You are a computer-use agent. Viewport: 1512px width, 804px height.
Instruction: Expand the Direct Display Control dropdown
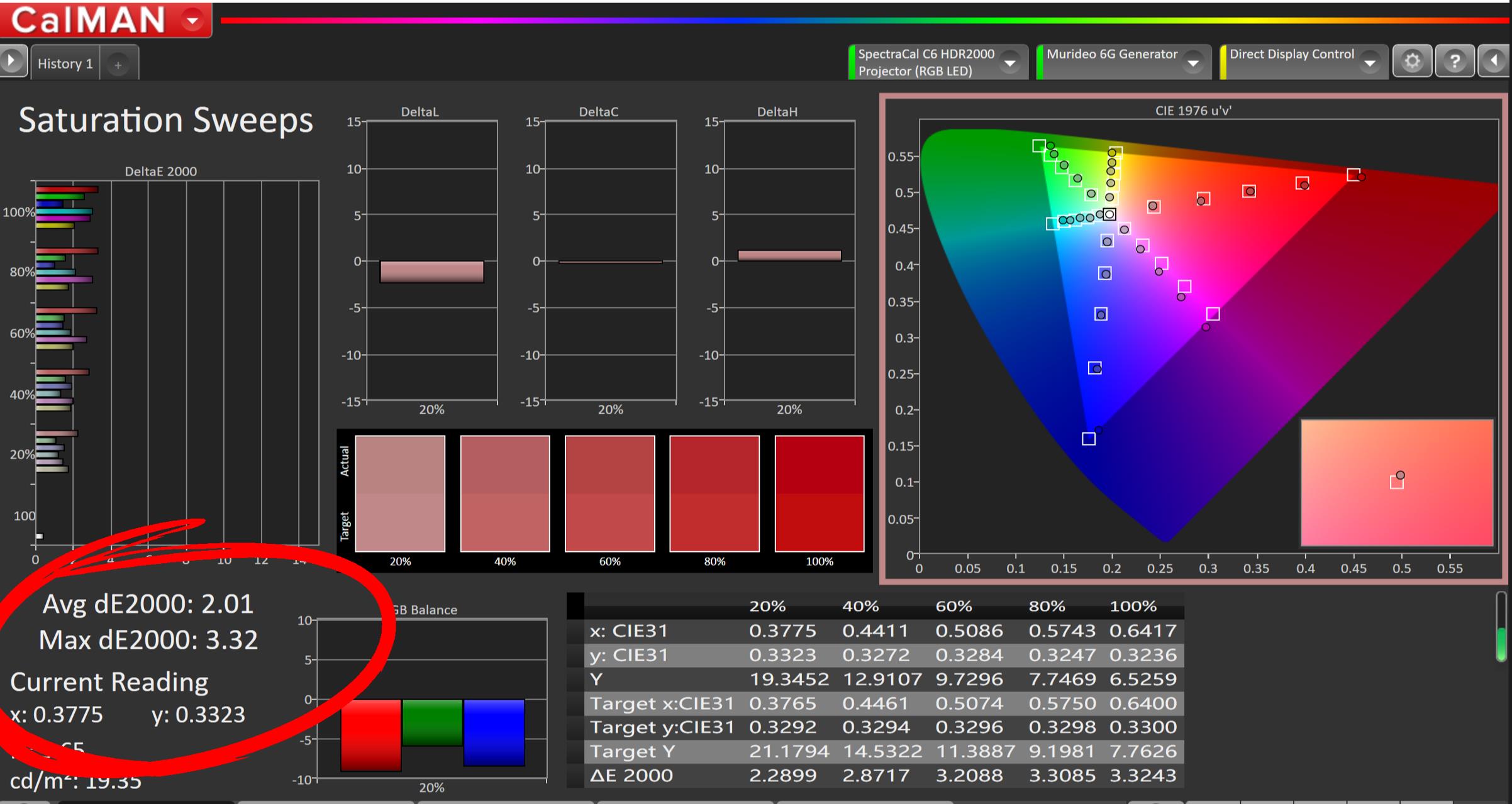[1369, 62]
